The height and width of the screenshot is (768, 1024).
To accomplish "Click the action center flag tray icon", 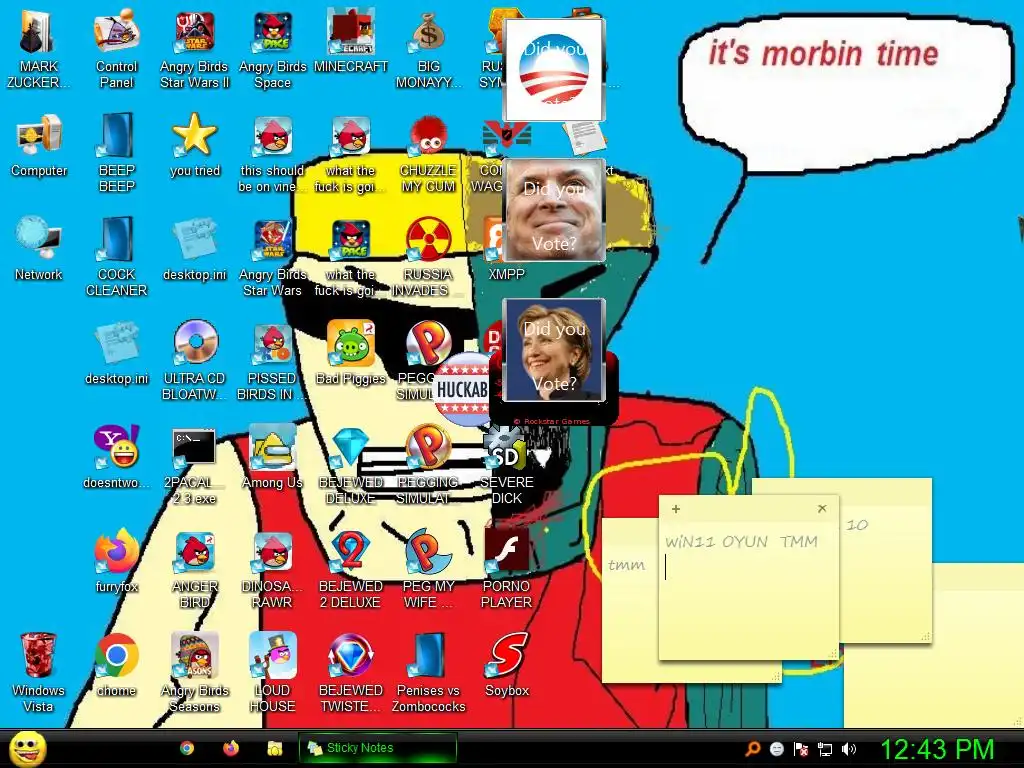I will [801, 749].
